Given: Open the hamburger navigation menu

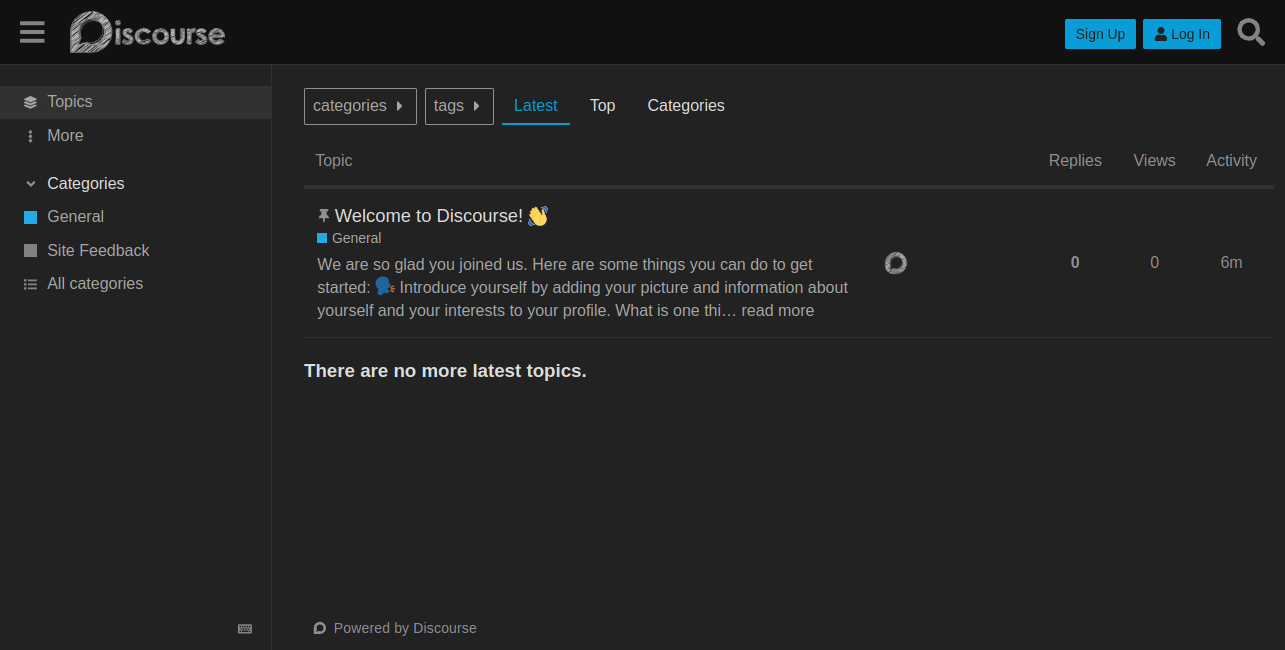Looking at the screenshot, I should (x=31, y=31).
